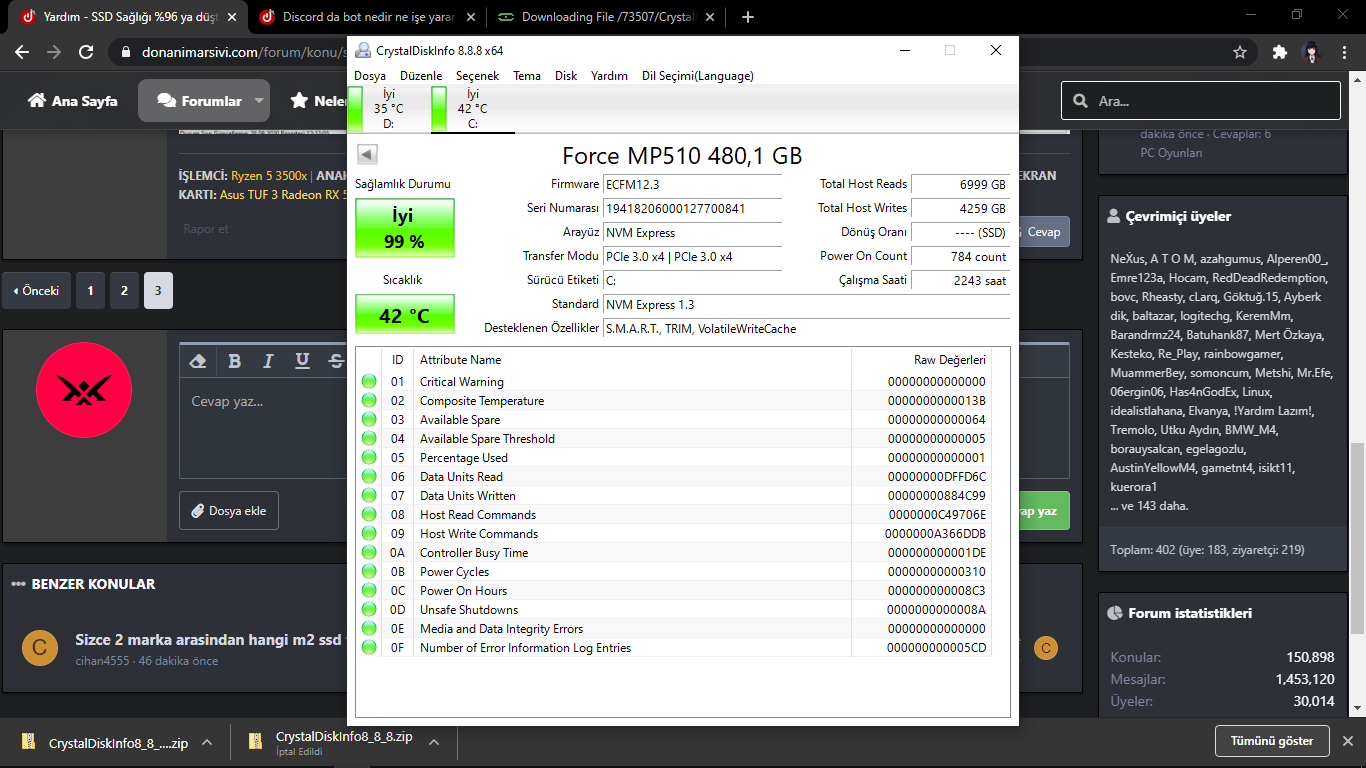The height and width of the screenshot is (768, 1366).
Task: Toggle underline in reply editor
Action: (x=302, y=361)
